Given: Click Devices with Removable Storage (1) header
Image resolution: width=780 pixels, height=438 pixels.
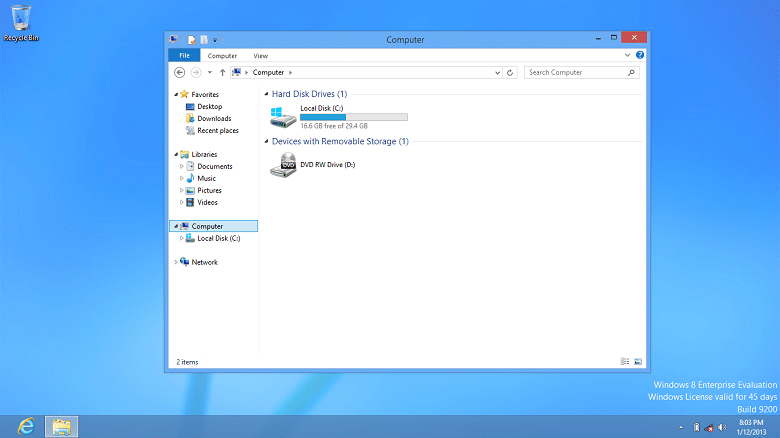Looking at the screenshot, I should [x=340, y=141].
